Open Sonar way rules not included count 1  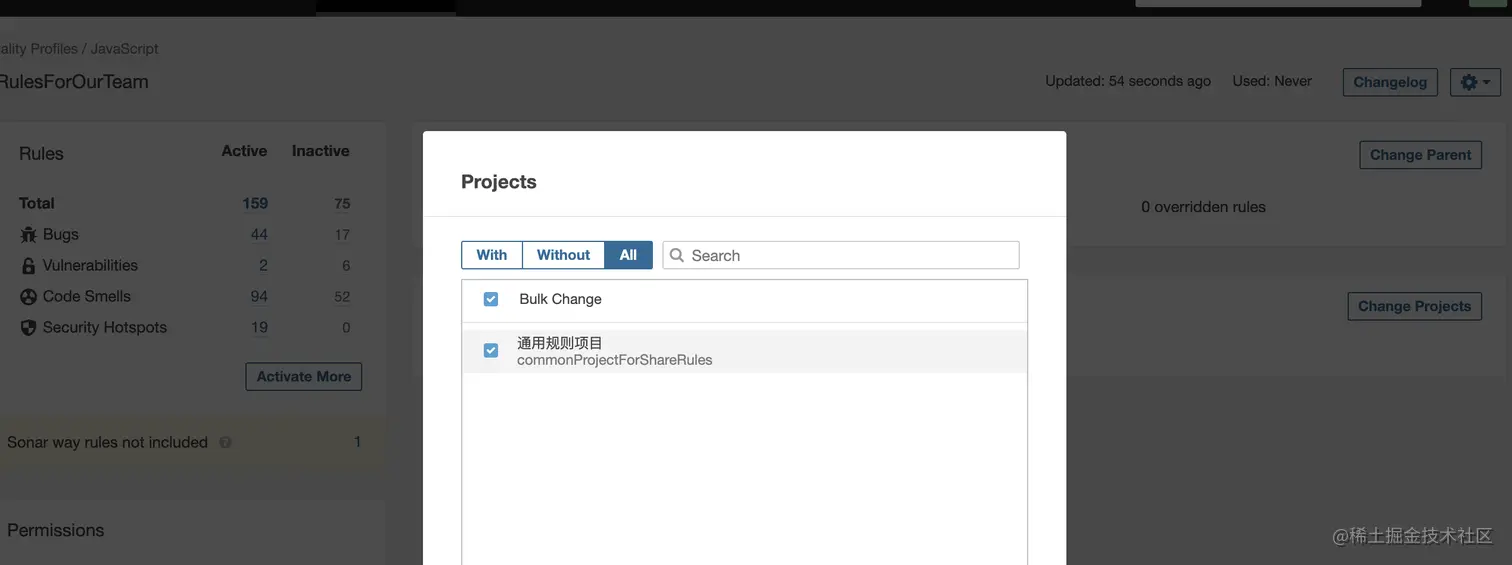[357, 442]
